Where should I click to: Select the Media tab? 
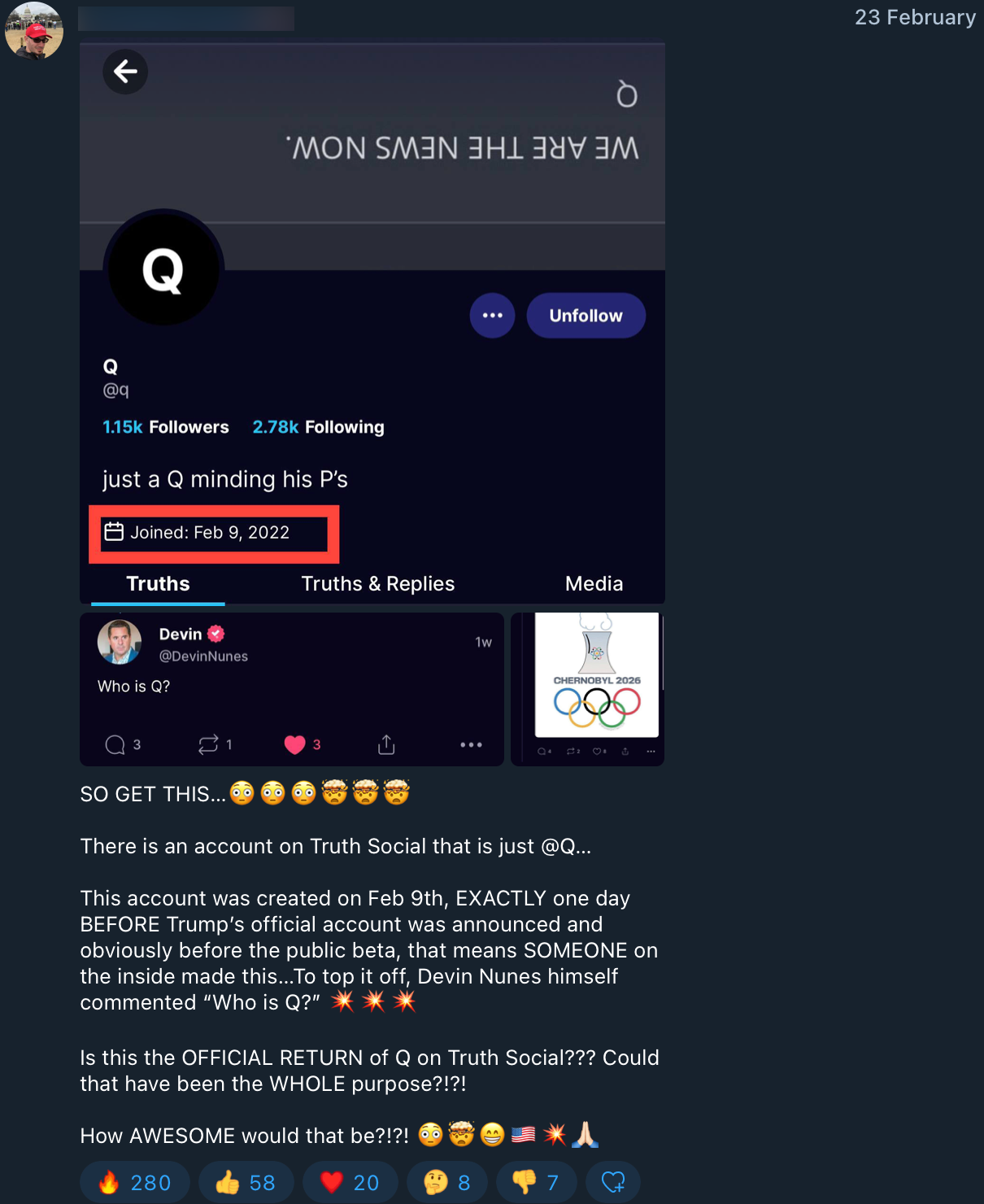pyautogui.click(x=594, y=584)
